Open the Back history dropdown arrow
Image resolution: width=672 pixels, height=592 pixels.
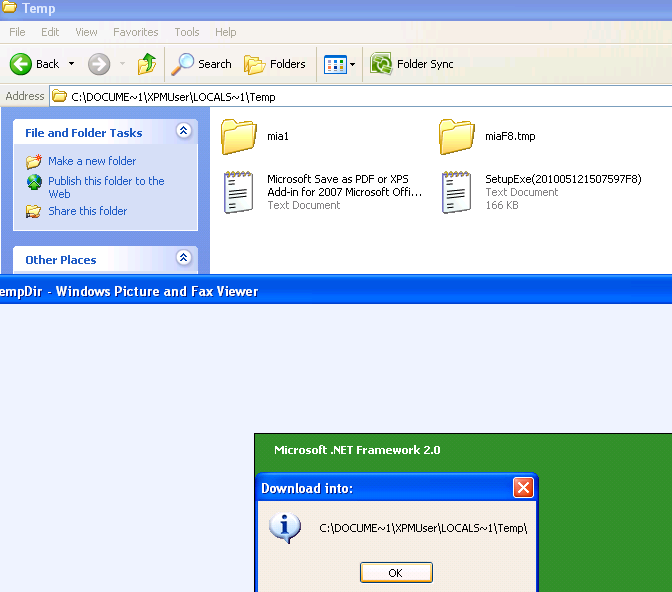coord(71,64)
